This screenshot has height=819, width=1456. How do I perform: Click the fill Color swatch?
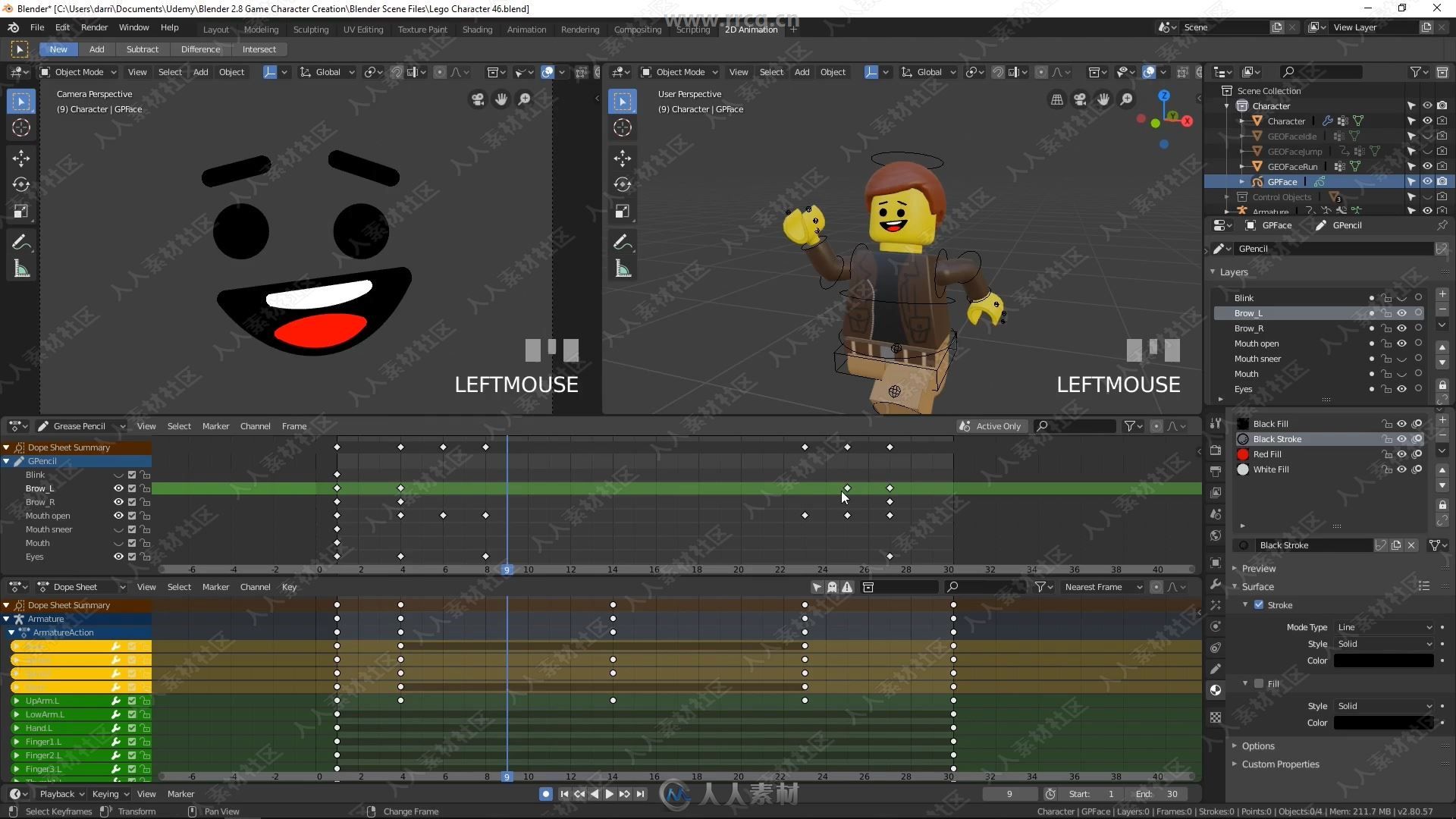pyautogui.click(x=1384, y=723)
